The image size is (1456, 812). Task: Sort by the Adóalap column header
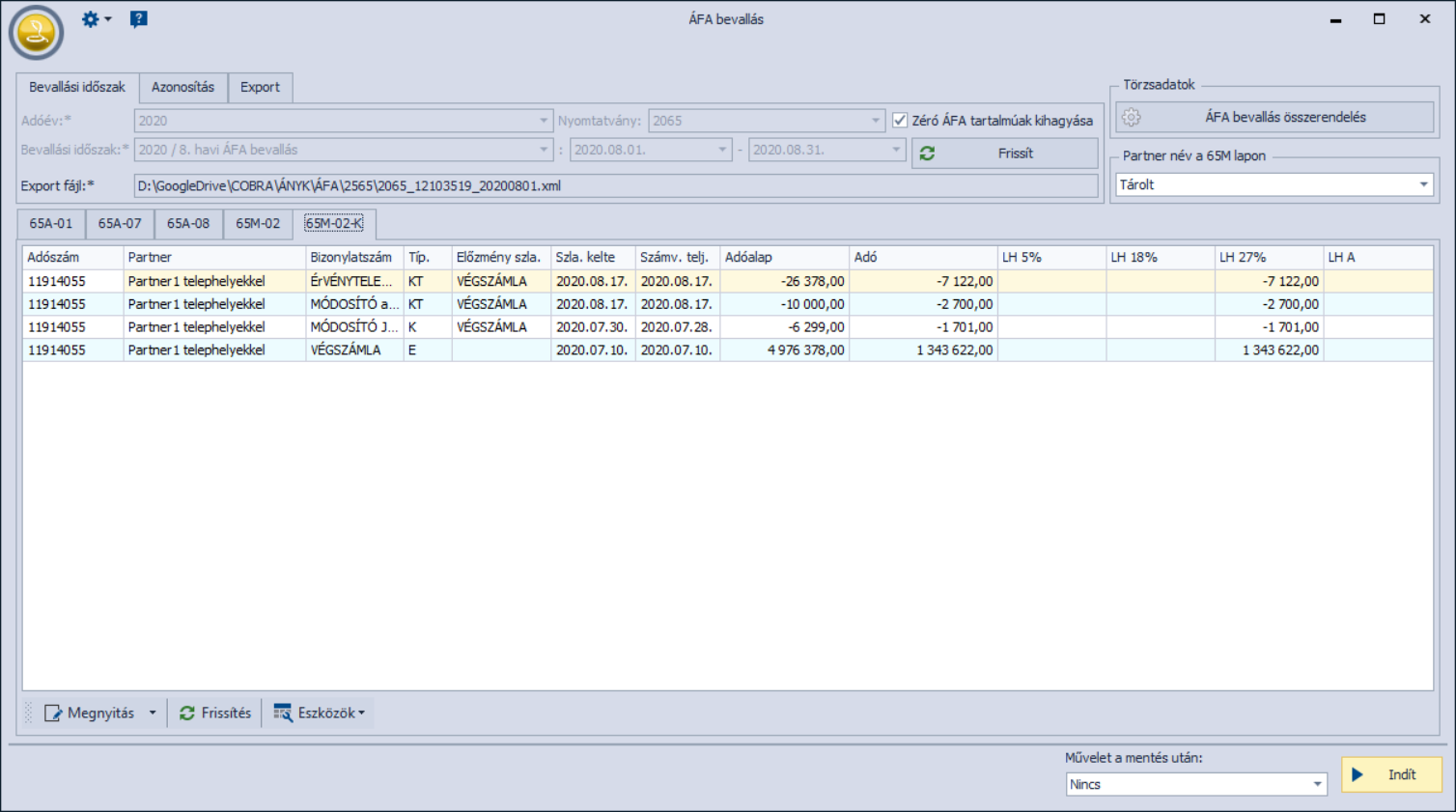(x=783, y=257)
